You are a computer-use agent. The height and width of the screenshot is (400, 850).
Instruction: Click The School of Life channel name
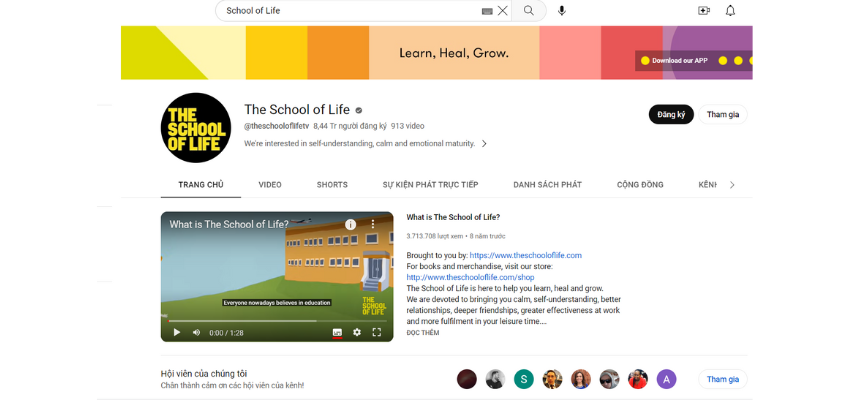tap(297, 109)
